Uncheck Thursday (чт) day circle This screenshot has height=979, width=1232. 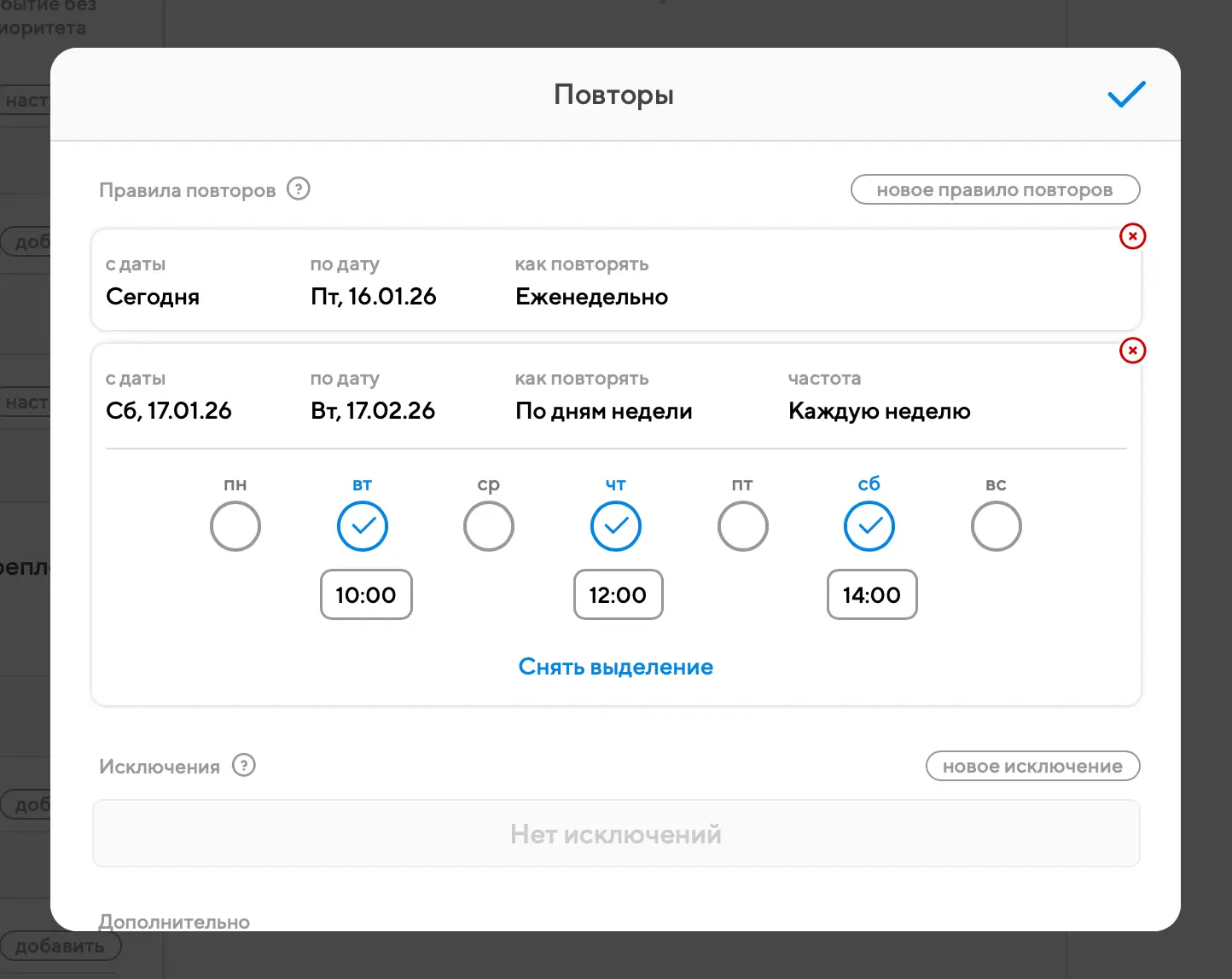(x=616, y=526)
